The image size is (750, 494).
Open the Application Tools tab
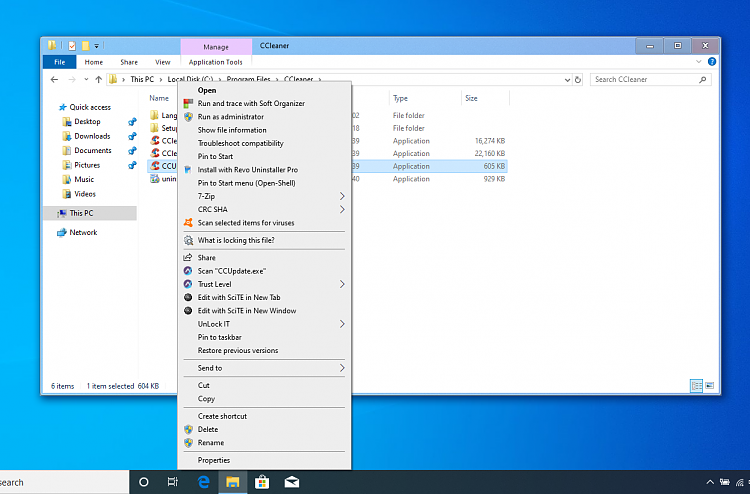(216, 62)
